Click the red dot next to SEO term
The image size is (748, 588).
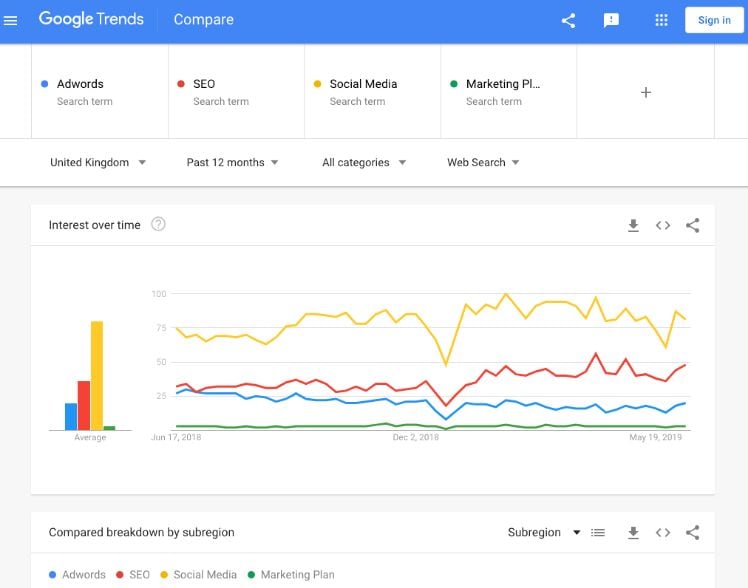coord(181,84)
